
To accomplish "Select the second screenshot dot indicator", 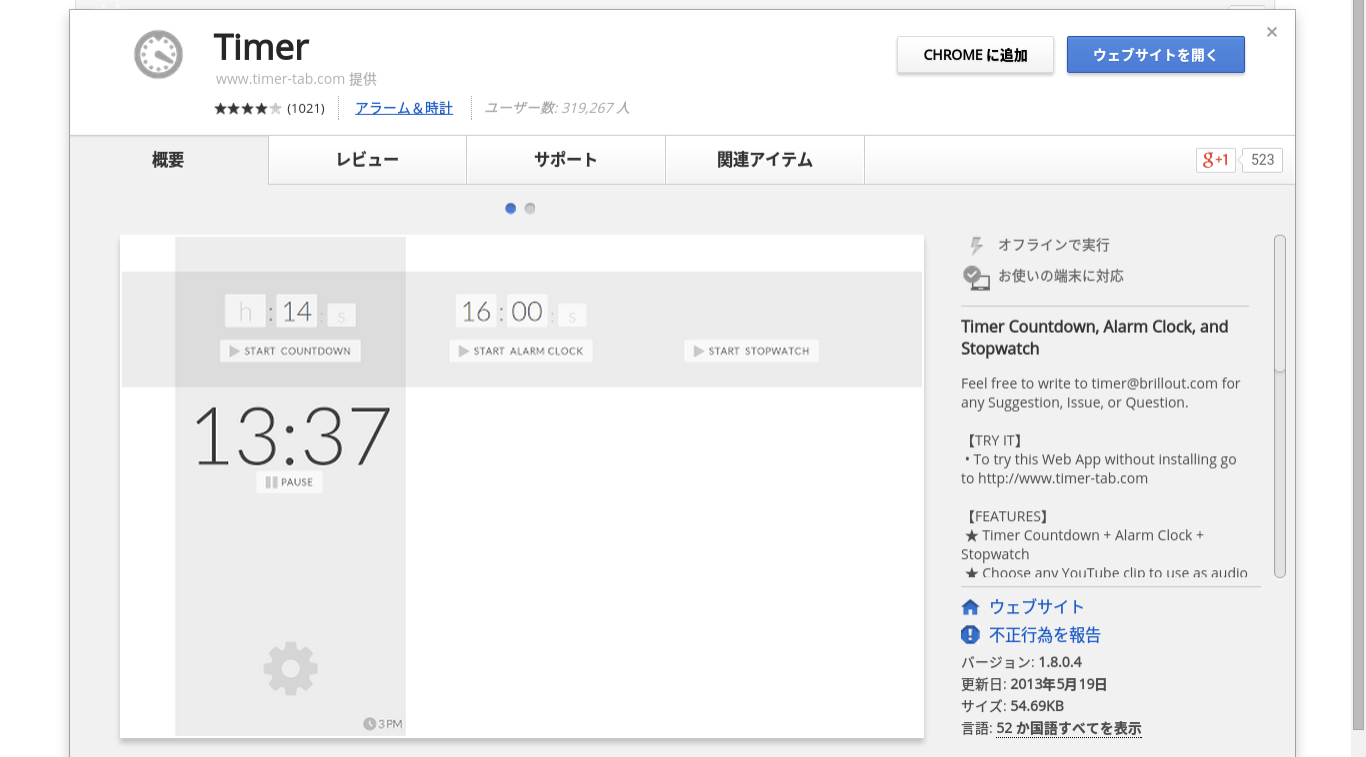I will point(530,208).
